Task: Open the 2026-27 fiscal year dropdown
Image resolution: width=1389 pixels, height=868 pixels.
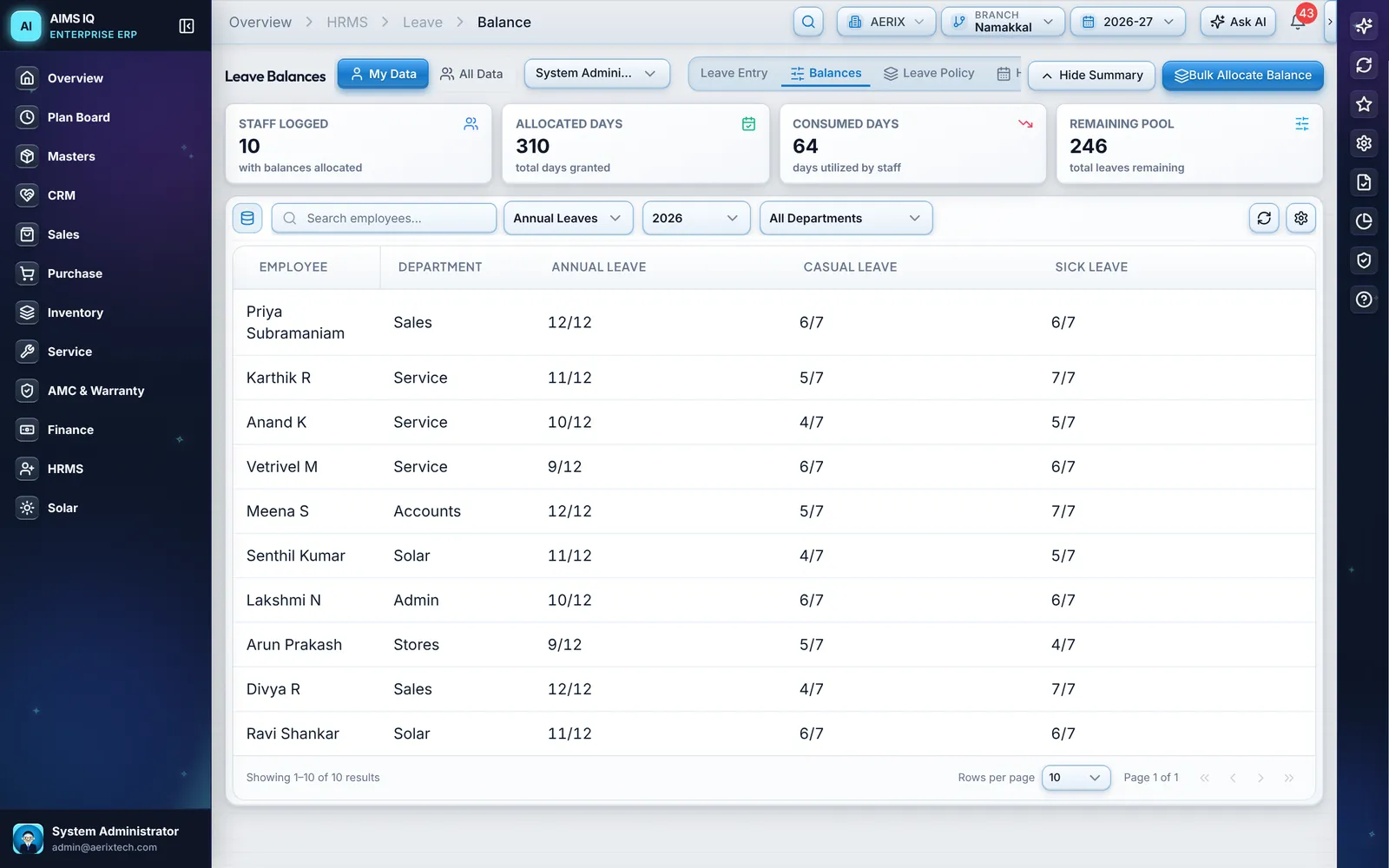Action: tap(1128, 22)
